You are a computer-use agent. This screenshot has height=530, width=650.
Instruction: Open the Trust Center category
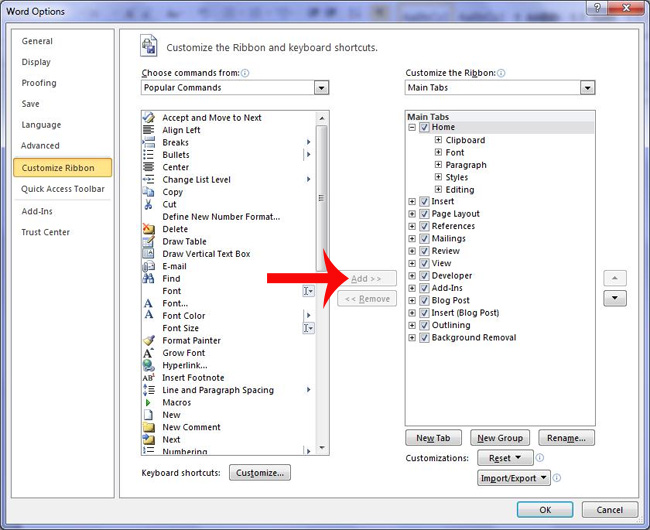click(46, 232)
